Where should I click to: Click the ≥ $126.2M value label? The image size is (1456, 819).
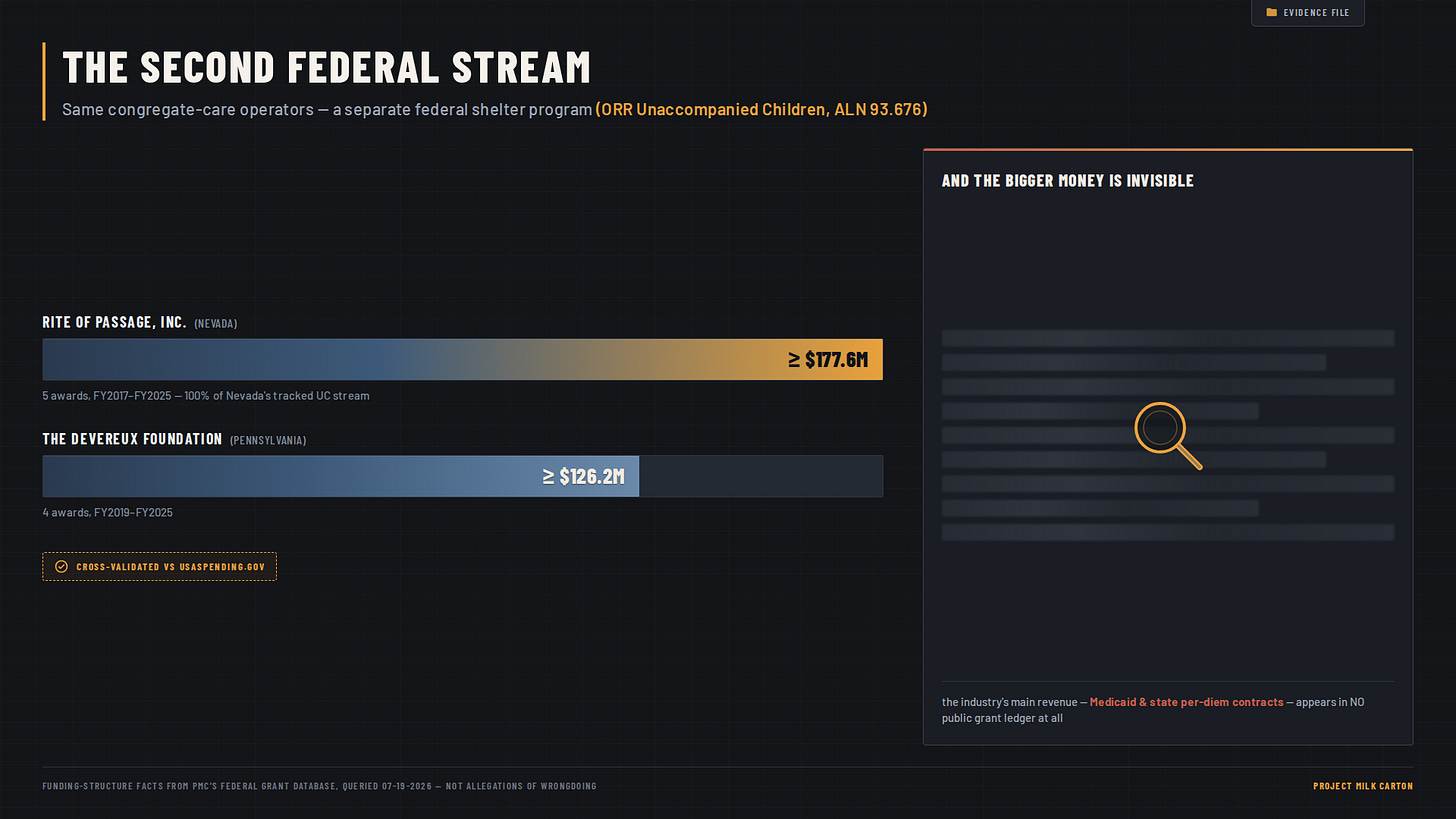click(x=584, y=477)
